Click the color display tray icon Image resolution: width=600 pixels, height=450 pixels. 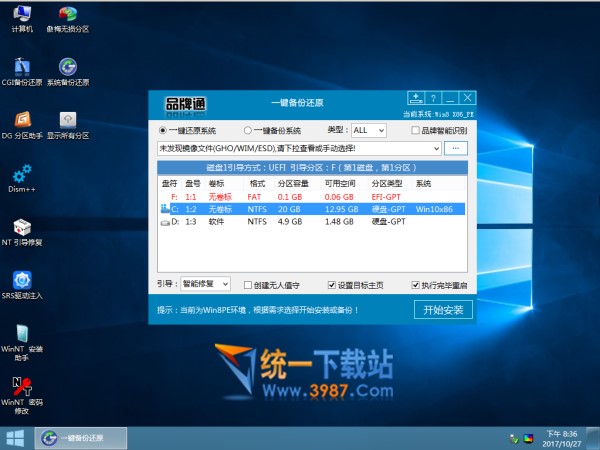[x=527, y=438]
